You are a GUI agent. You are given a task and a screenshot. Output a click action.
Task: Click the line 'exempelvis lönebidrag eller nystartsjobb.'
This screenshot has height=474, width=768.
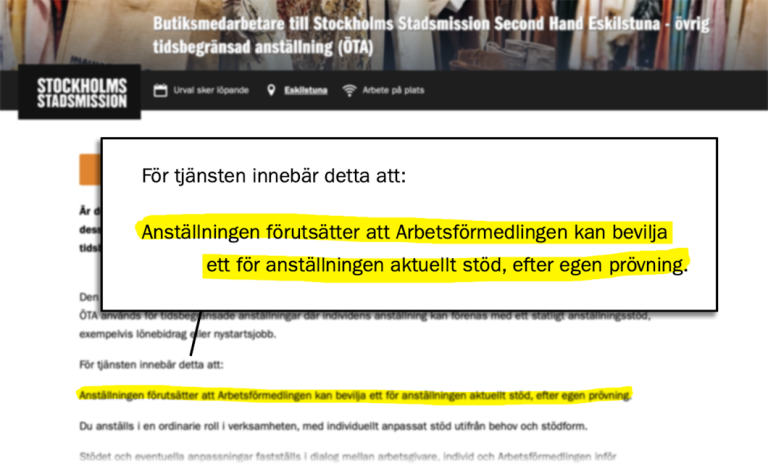tap(178, 334)
